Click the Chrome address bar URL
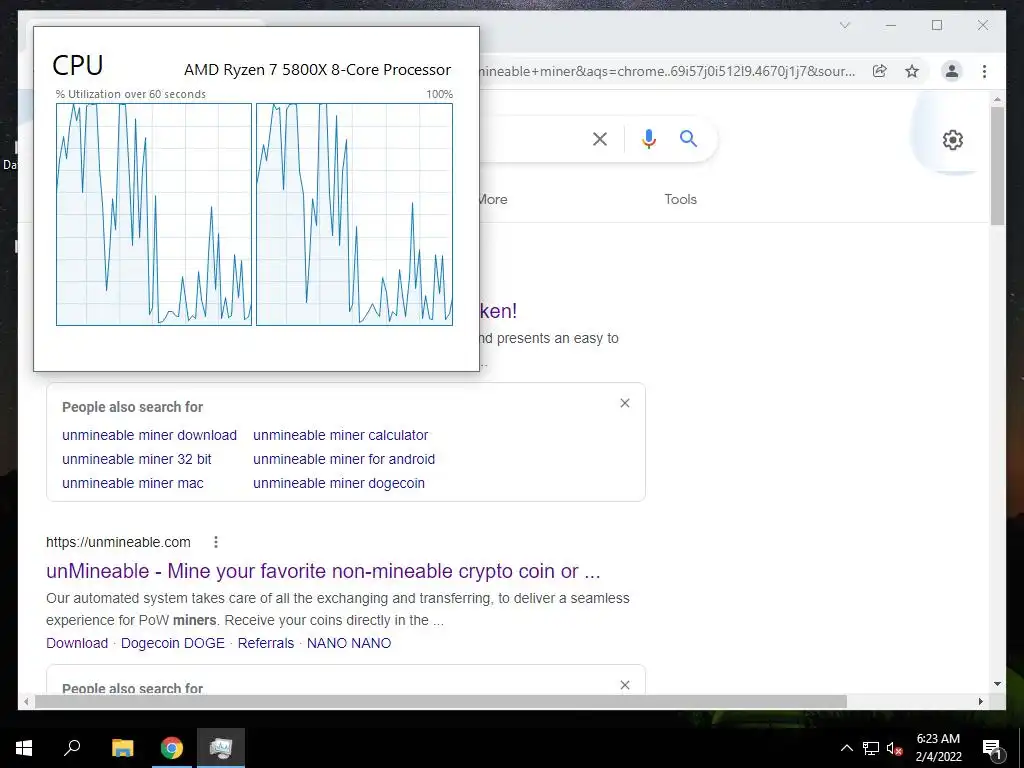 667,71
